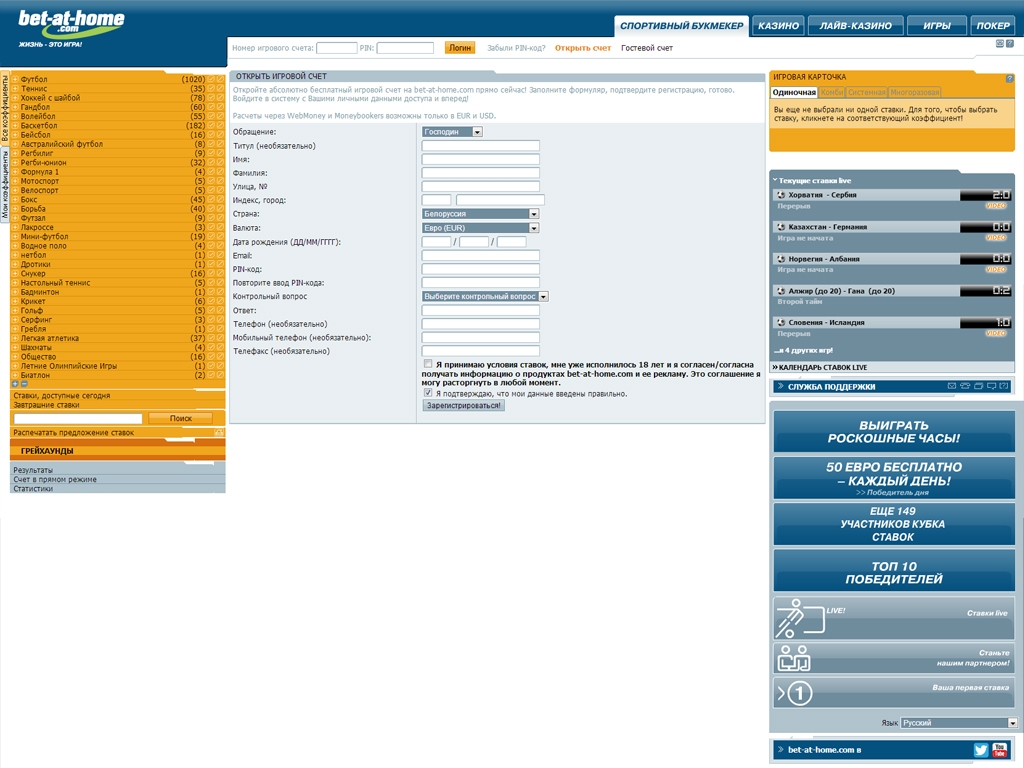Click the phone icon in Служба поддержки bar
This screenshot has width=1024, height=768.
click(965, 386)
